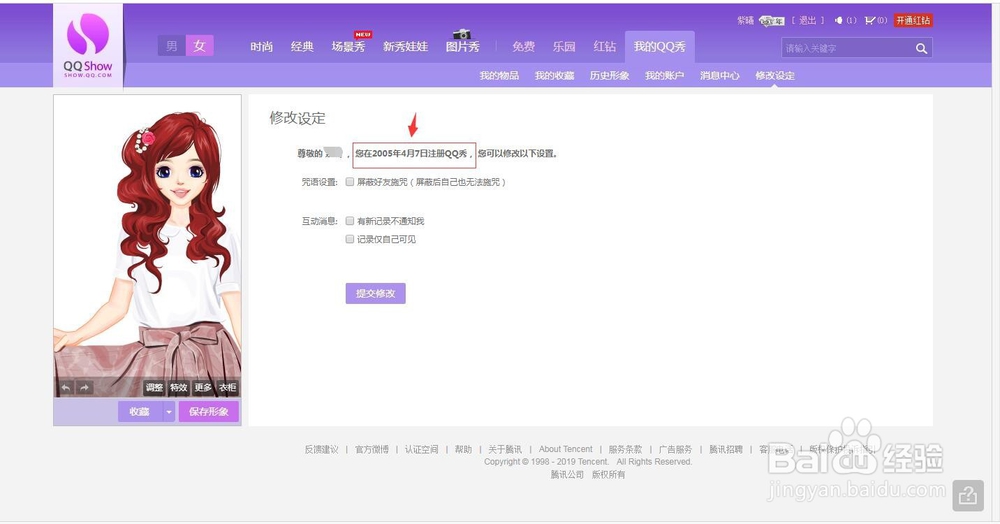
Task: Check the 记录仅自己可见 option
Action: point(349,239)
